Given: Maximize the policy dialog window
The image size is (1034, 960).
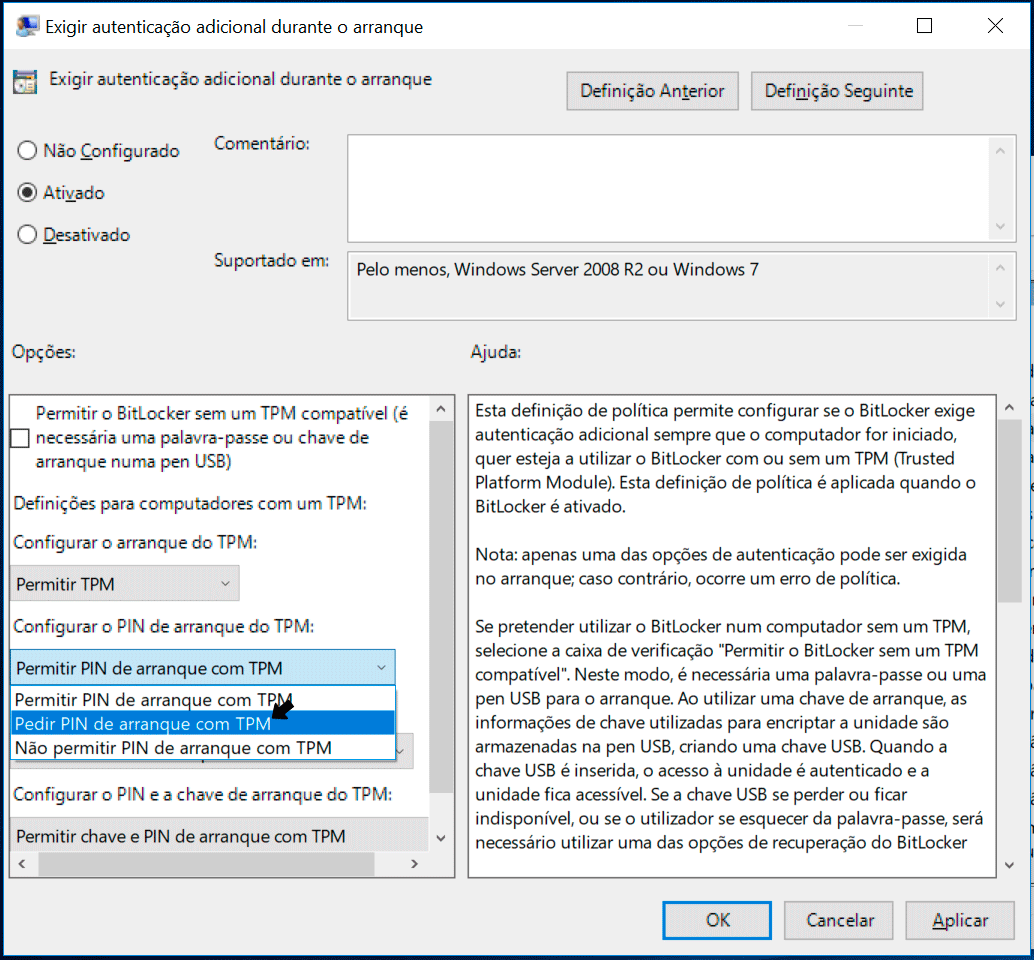Looking at the screenshot, I should pos(925,26).
